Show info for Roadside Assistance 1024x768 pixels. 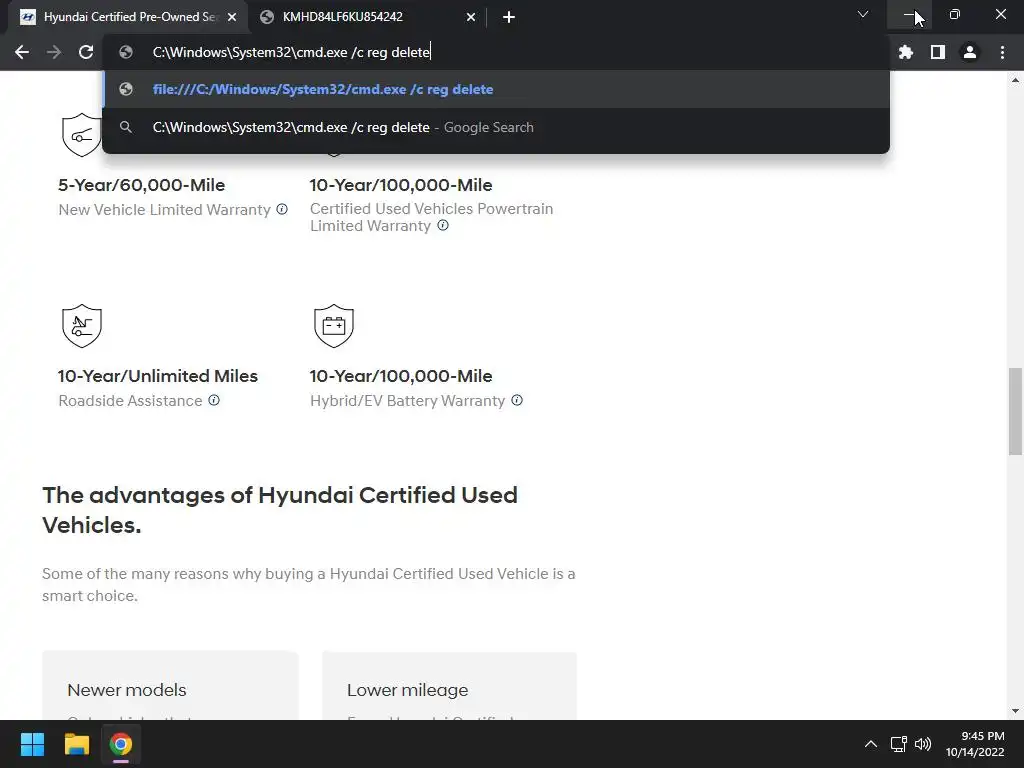pyautogui.click(x=214, y=400)
